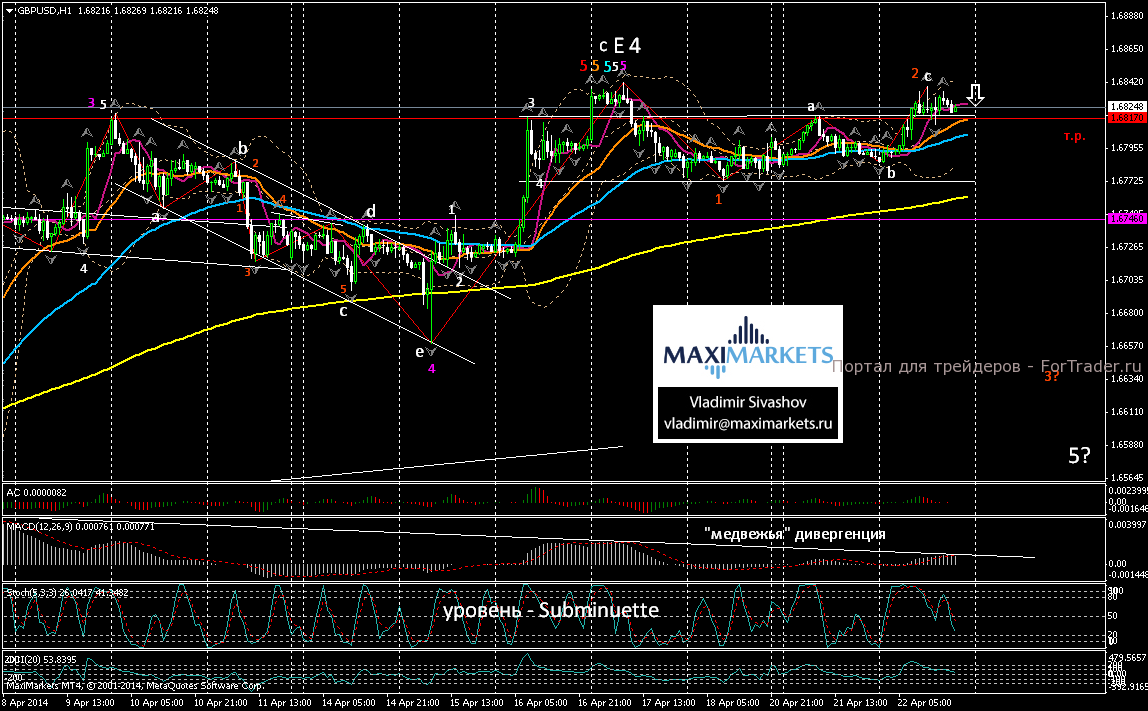Click the MaxiMarkets logo image
Image resolution: width=1148 pixels, height=711 pixels.
pyautogui.click(x=748, y=347)
